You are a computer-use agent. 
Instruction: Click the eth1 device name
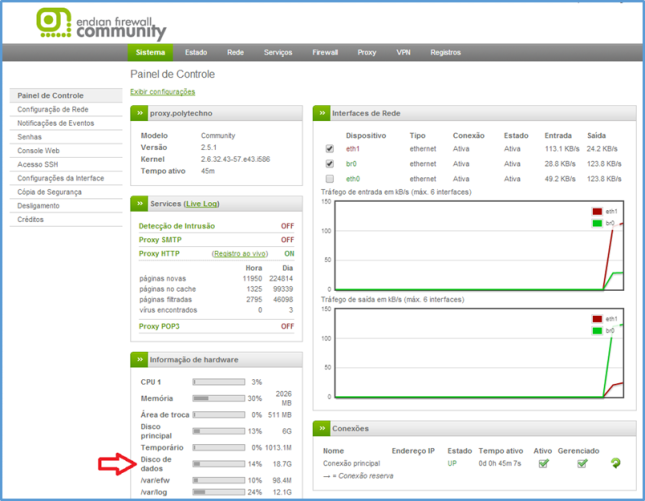point(353,149)
